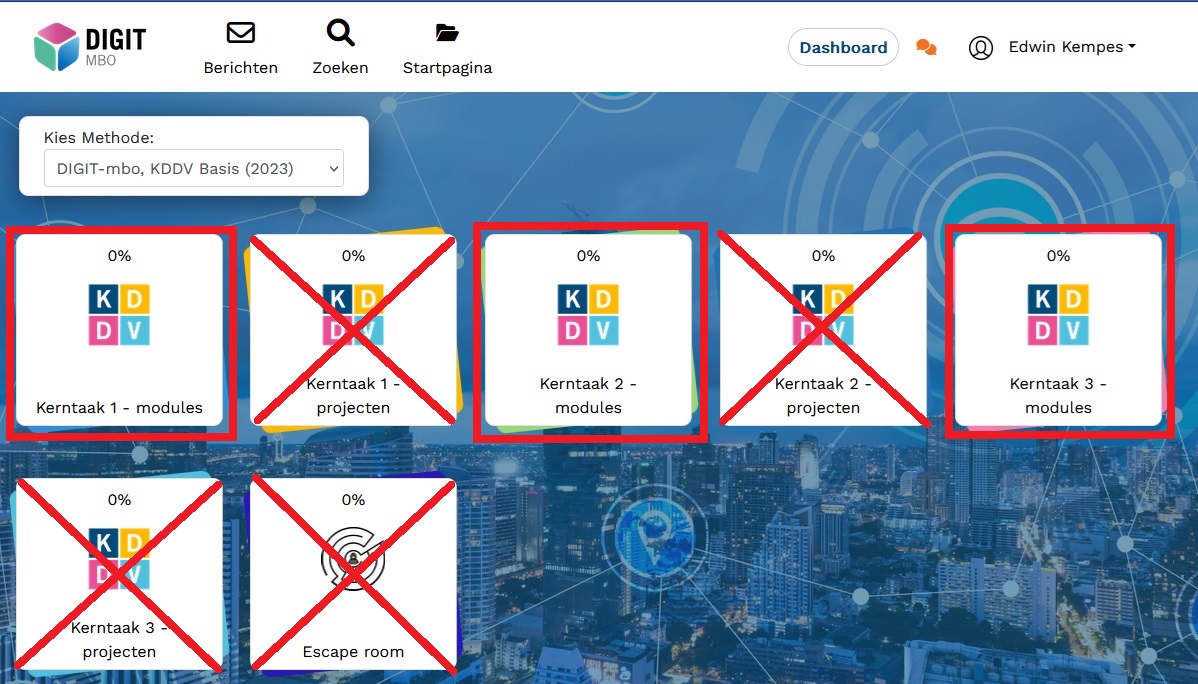Open the Kerntaak 3 - projecten tile
The width and height of the screenshot is (1198, 684).
pyautogui.click(x=119, y=575)
